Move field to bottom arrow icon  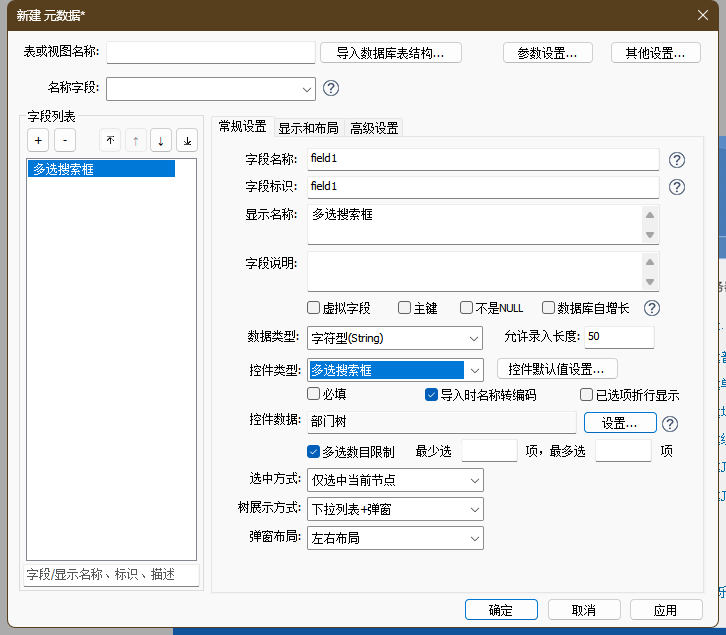coord(187,140)
